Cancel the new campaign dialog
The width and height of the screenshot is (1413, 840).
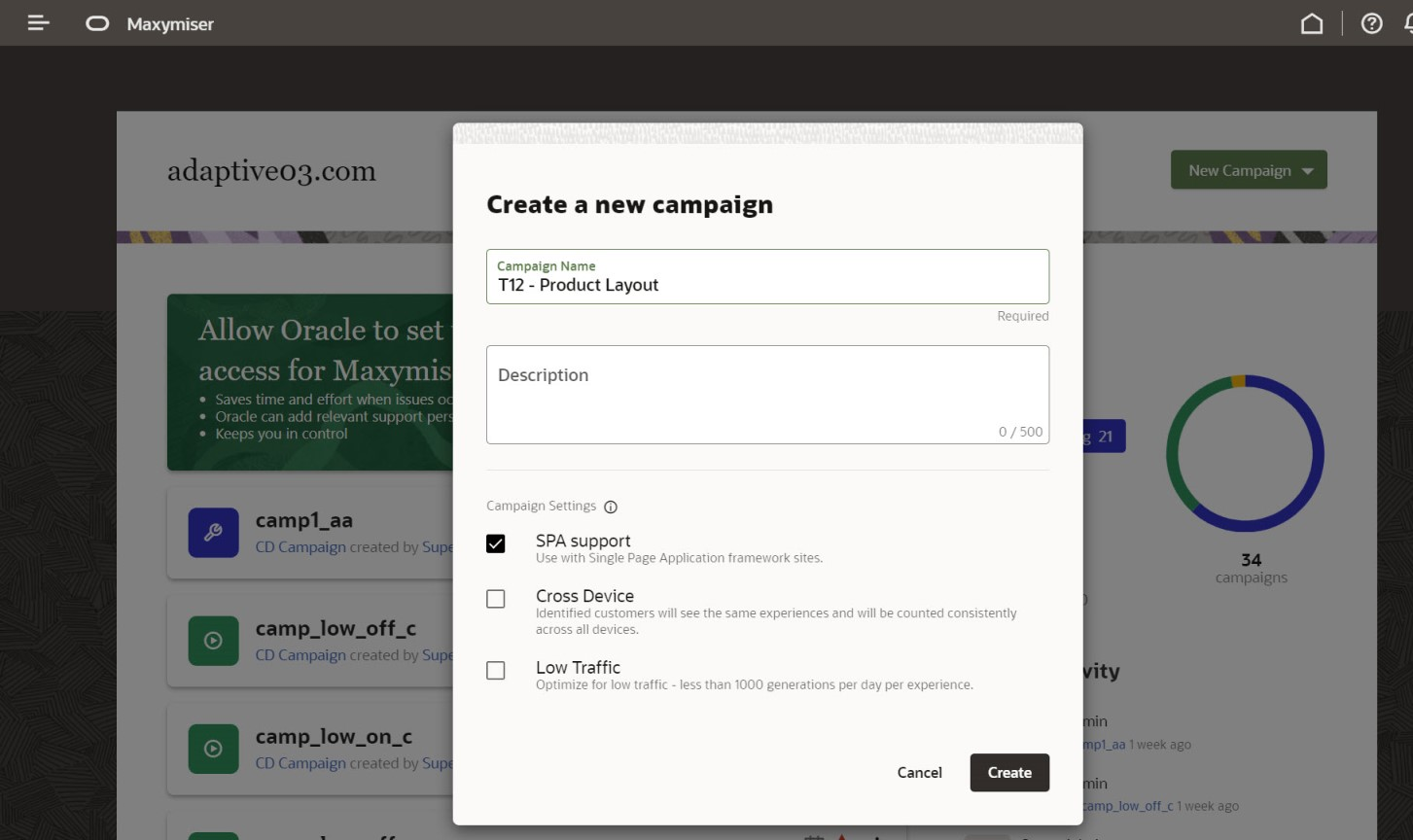919,772
